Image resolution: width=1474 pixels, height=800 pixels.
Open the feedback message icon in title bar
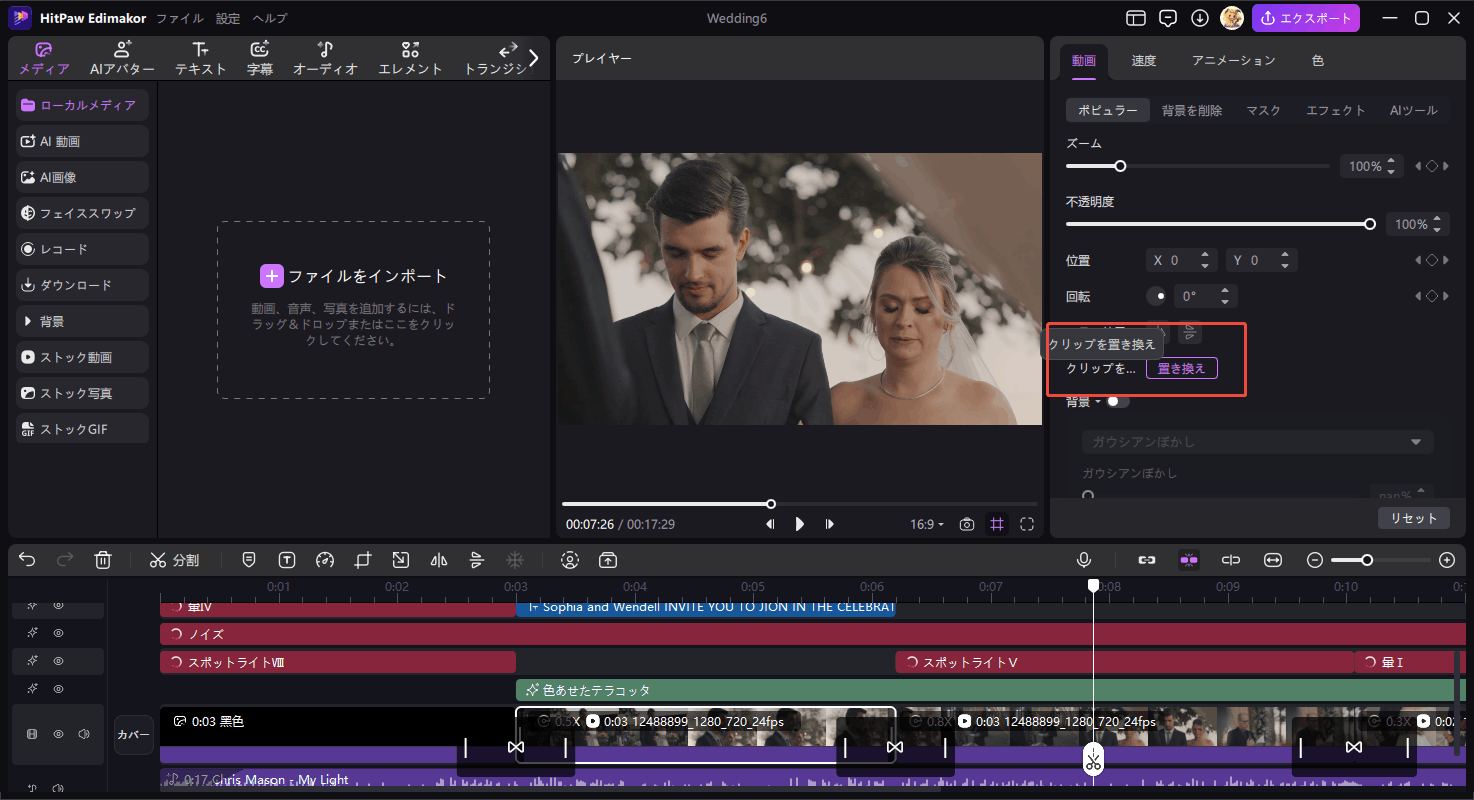(x=1168, y=18)
